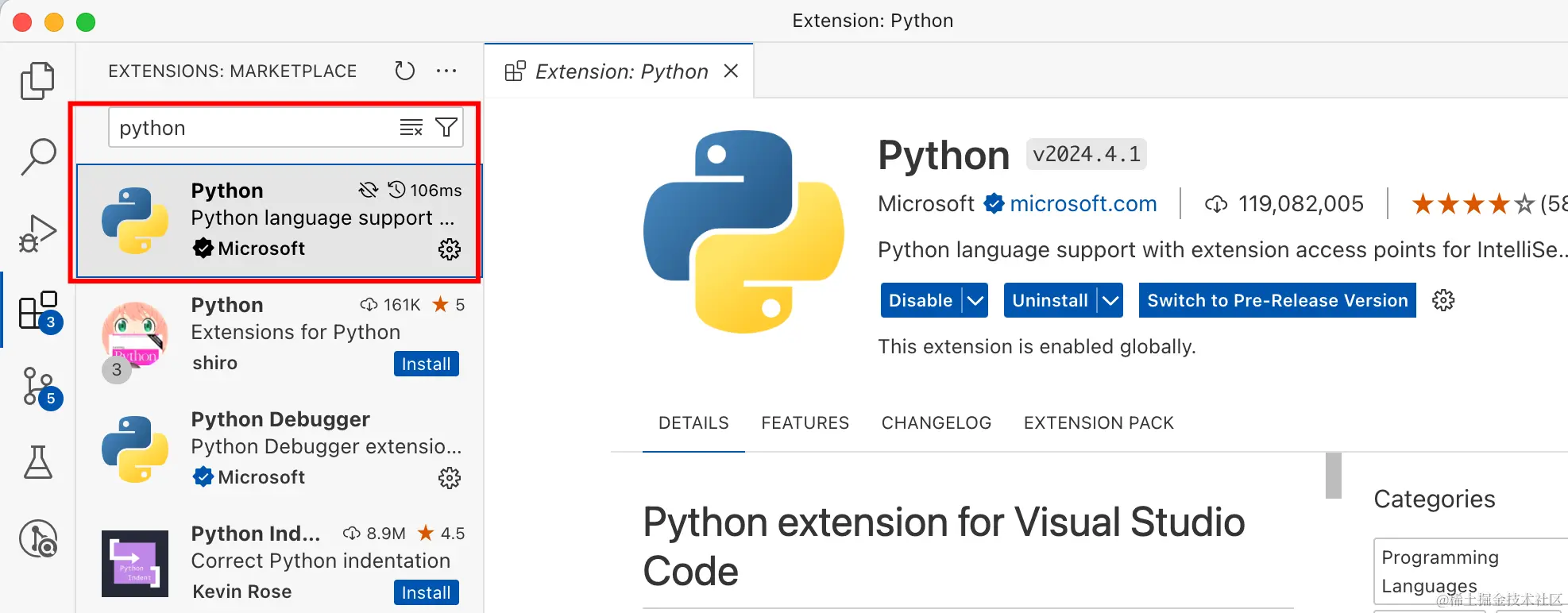Viewport: 1568px width, 613px height.
Task: Open Programming Languages category
Action: point(1470,571)
